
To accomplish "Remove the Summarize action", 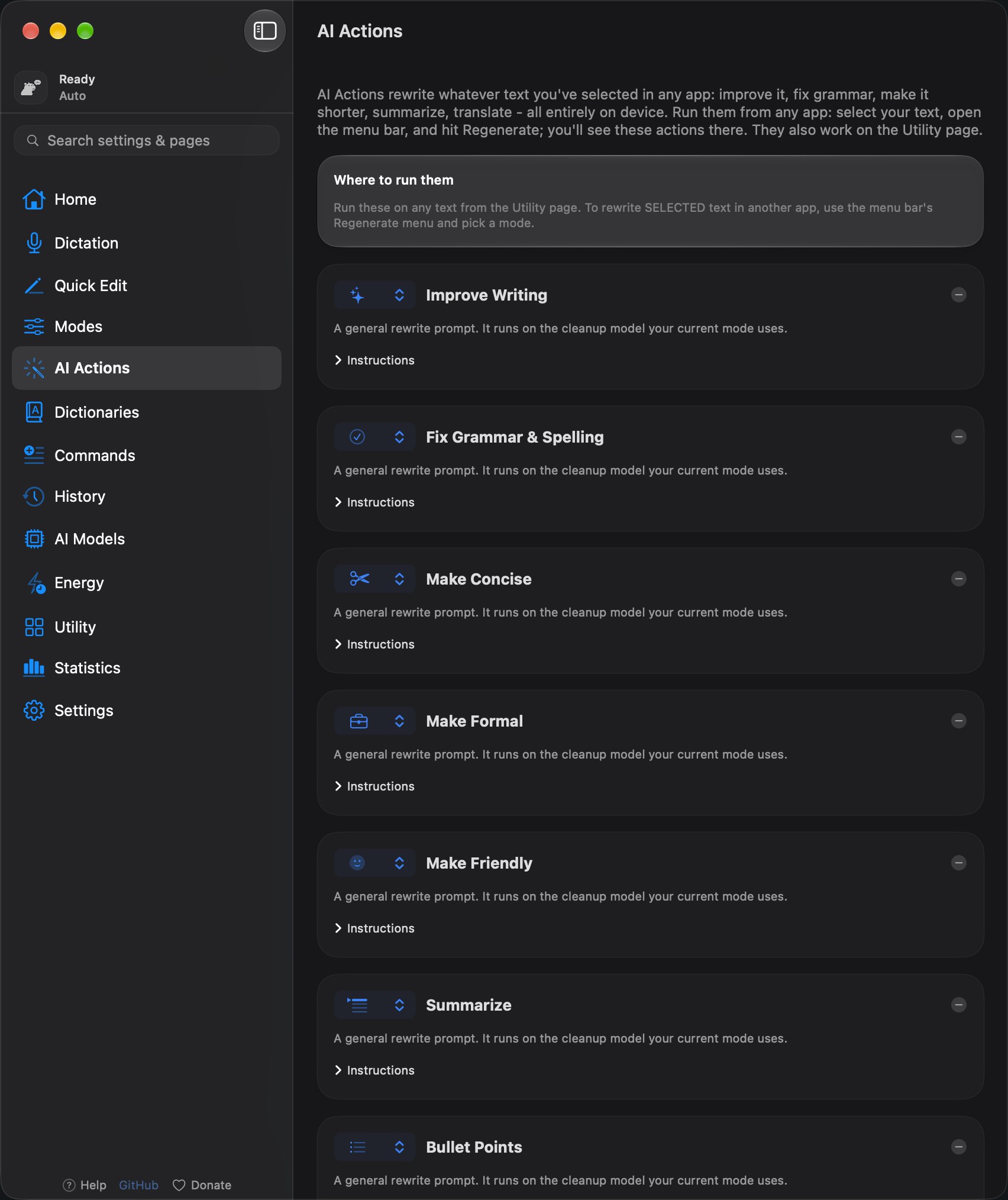I will coord(959,1005).
